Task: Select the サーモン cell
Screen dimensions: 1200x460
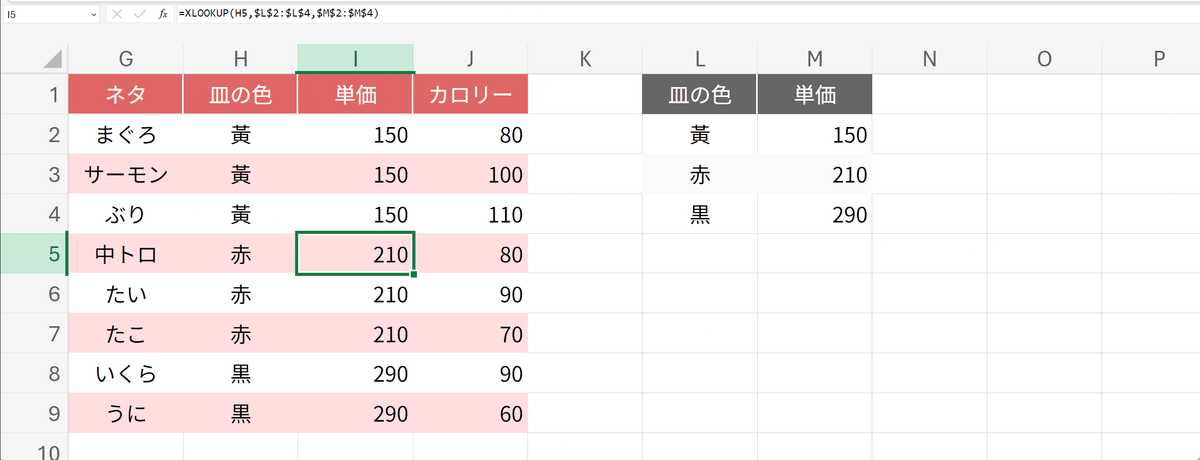Action: pos(126,175)
